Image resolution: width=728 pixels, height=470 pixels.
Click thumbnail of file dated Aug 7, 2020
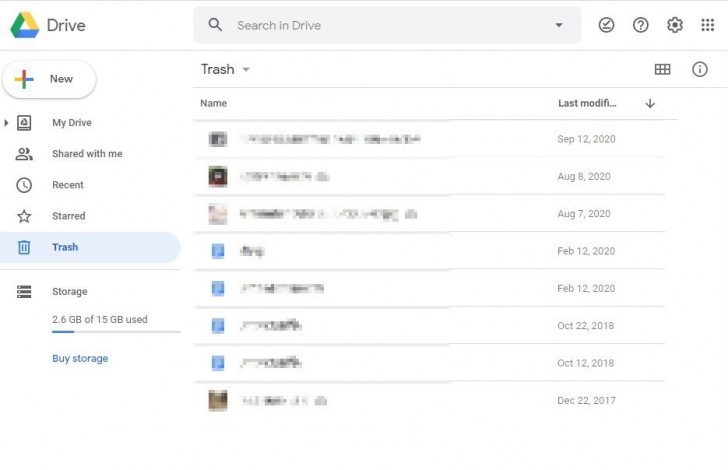(x=218, y=214)
